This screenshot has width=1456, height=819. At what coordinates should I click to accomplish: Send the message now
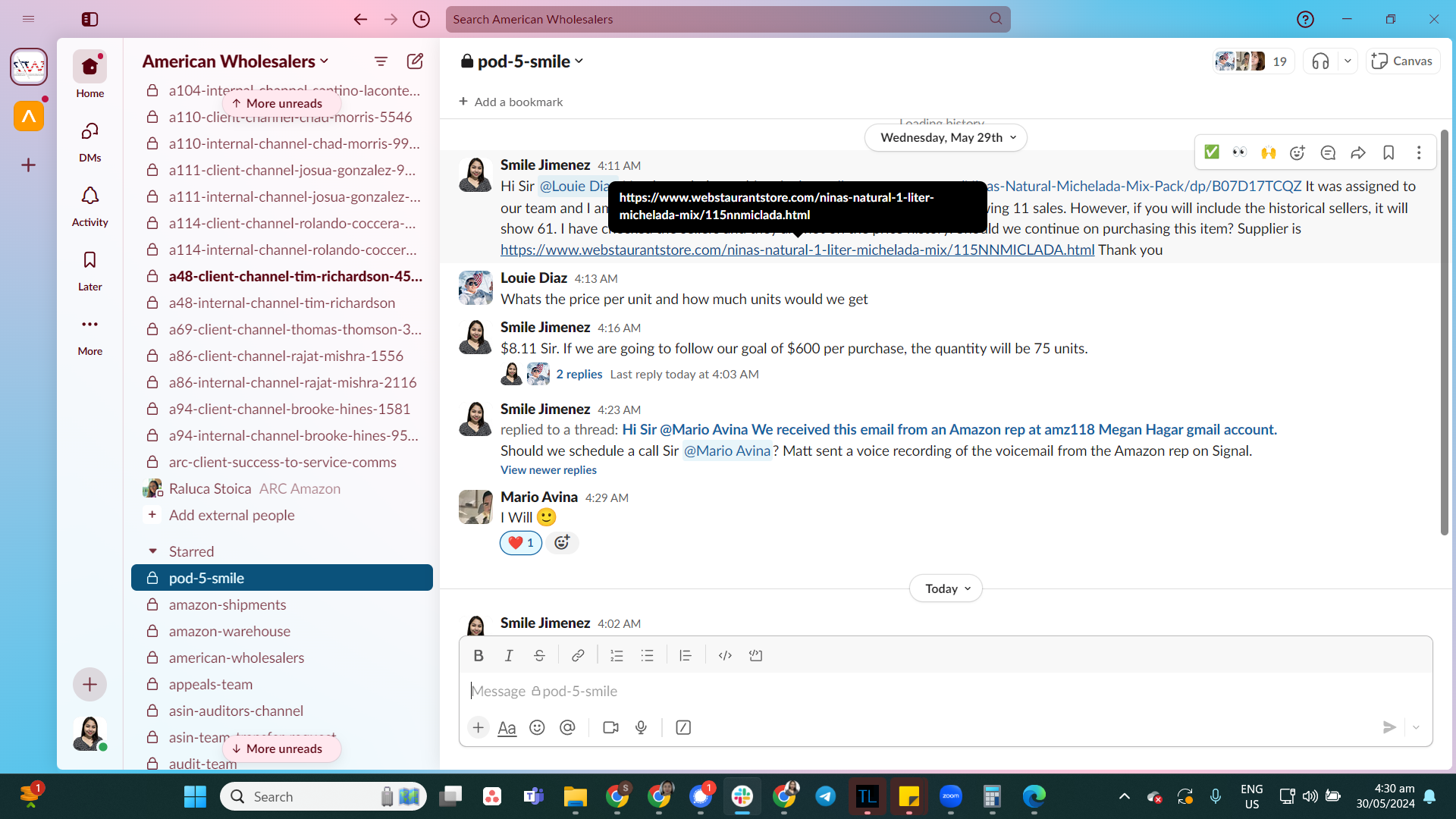(1389, 728)
